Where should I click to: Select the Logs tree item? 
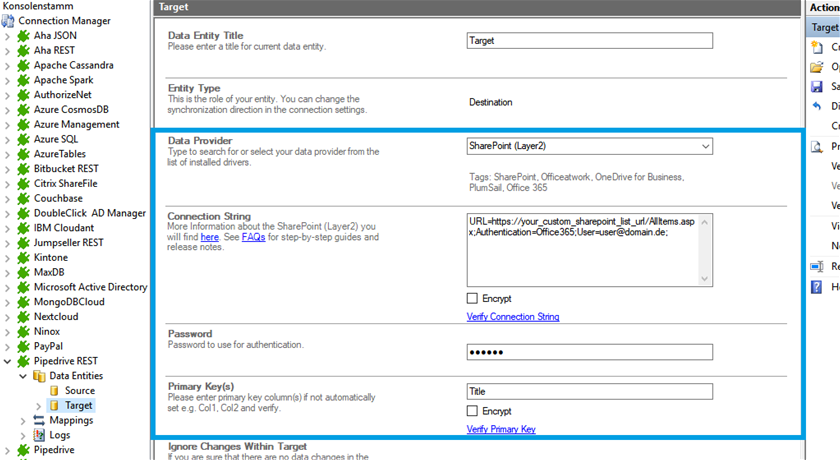[x=60, y=435]
